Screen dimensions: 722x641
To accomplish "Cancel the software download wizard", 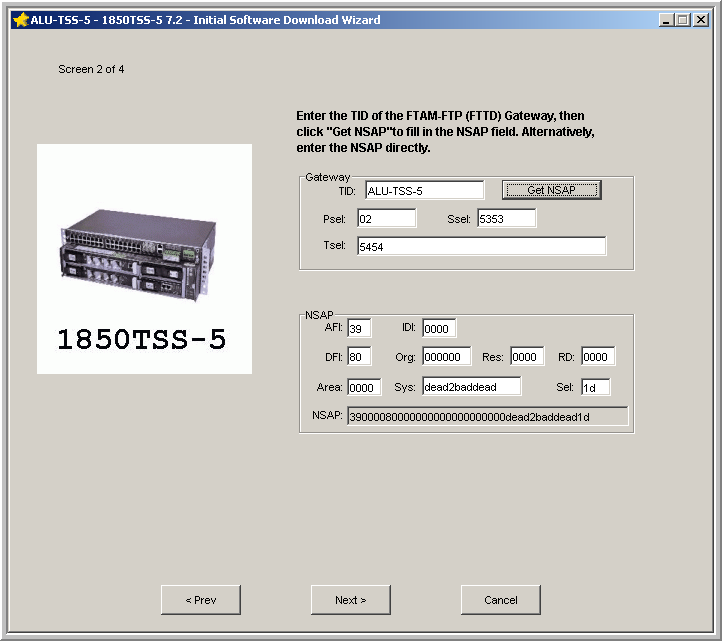I will [x=501, y=600].
